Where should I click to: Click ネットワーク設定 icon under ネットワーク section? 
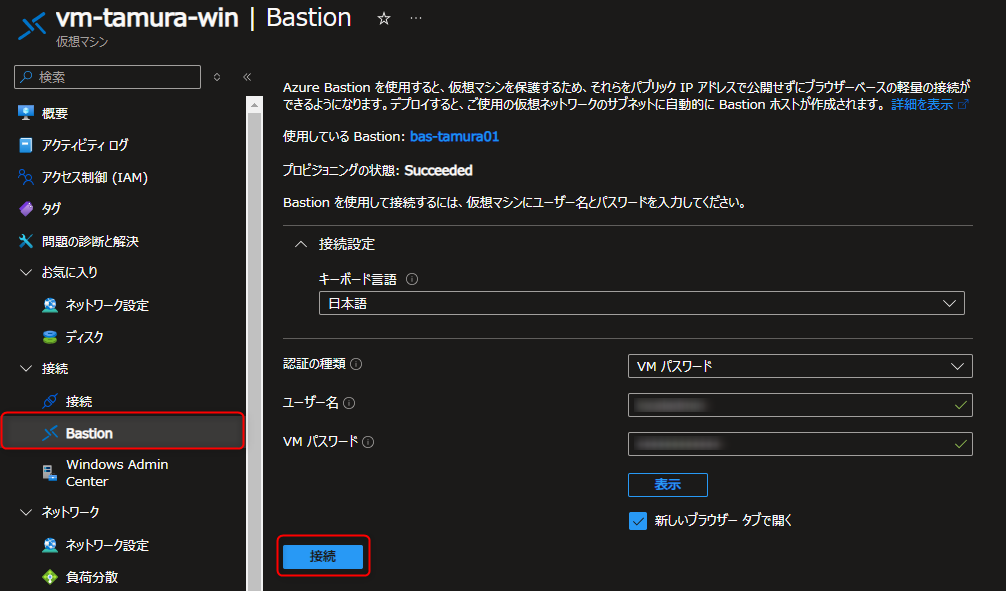click(x=49, y=545)
